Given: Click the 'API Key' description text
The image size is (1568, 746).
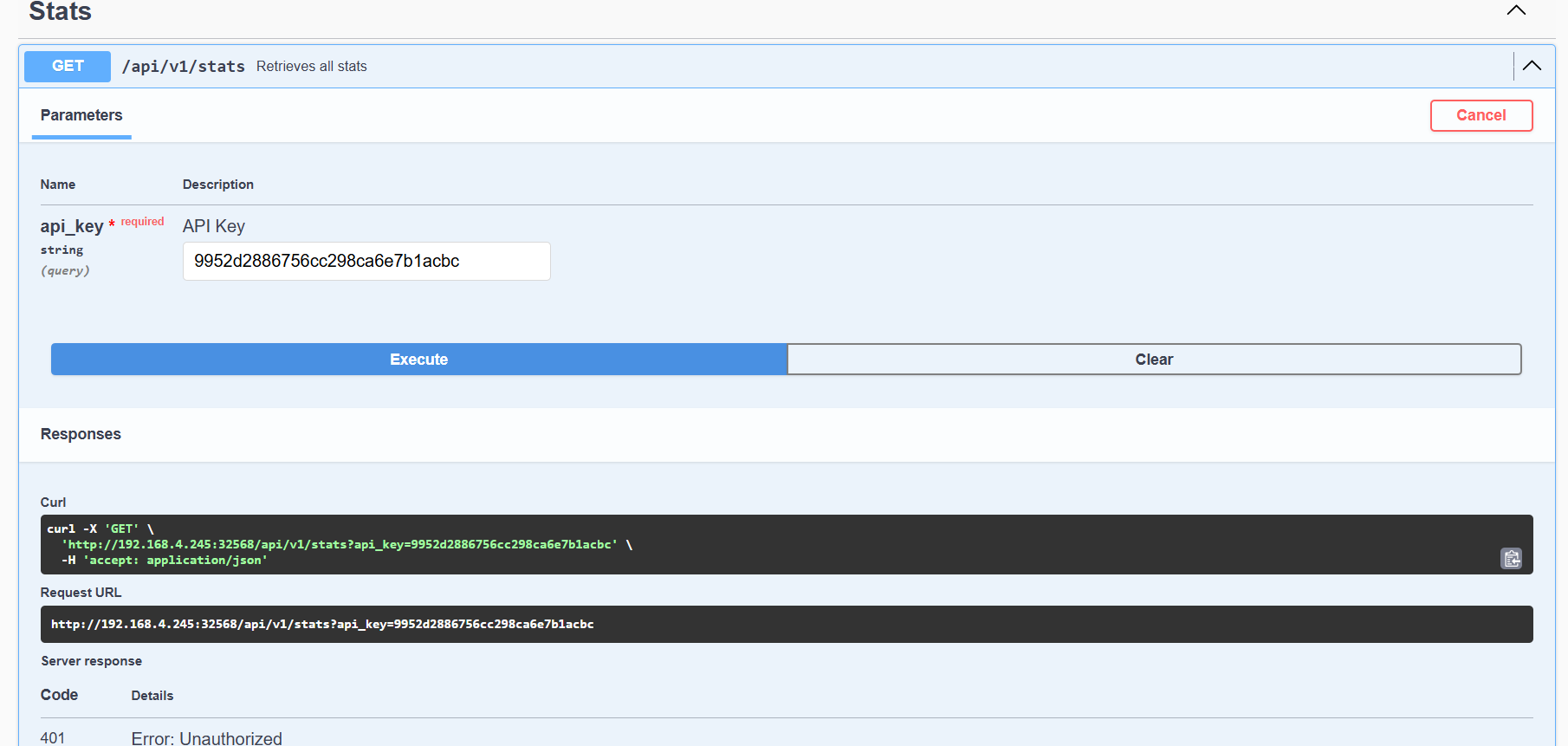Looking at the screenshot, I should tap(214, 226).
